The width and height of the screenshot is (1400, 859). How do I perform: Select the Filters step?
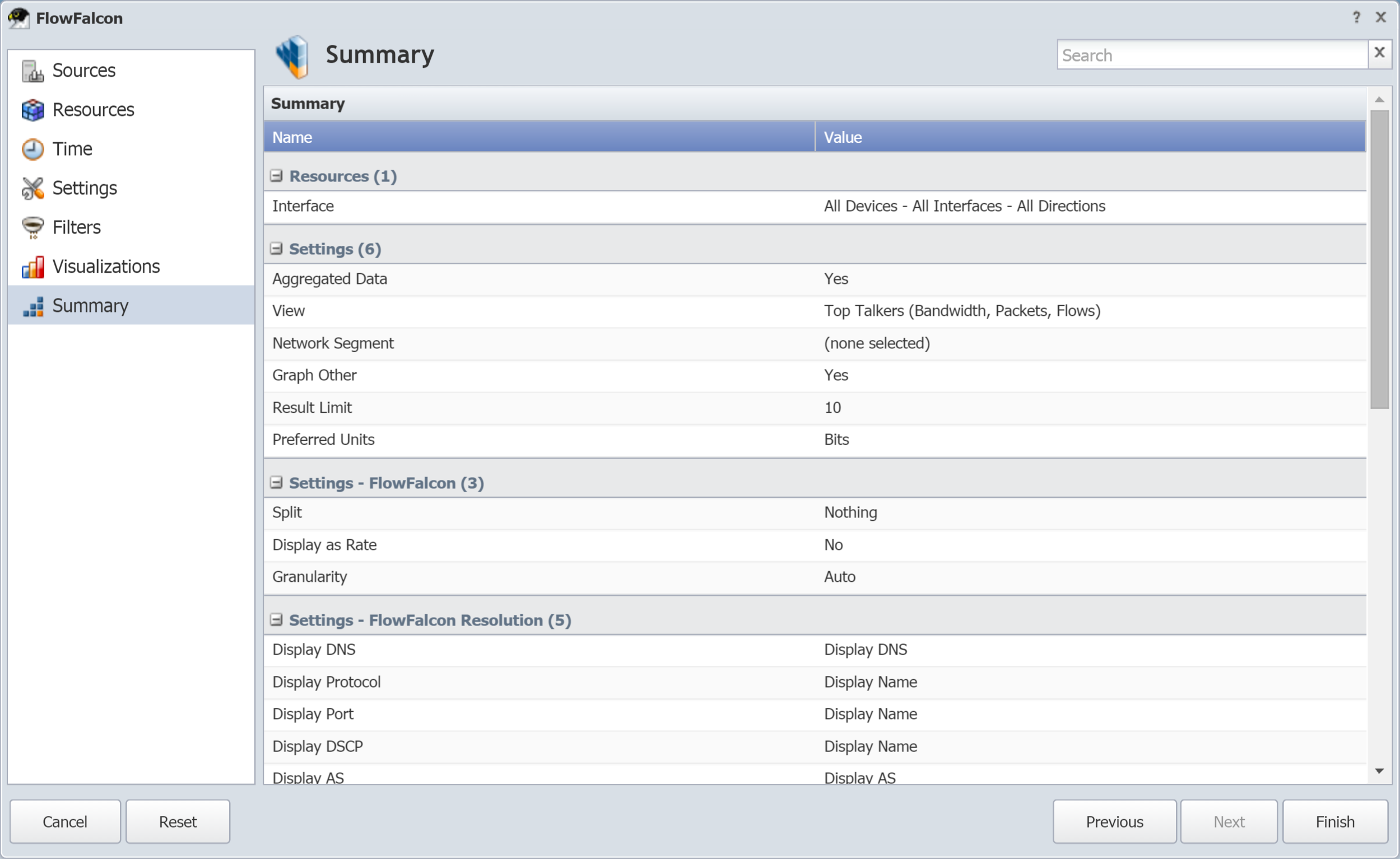point(77,228)
